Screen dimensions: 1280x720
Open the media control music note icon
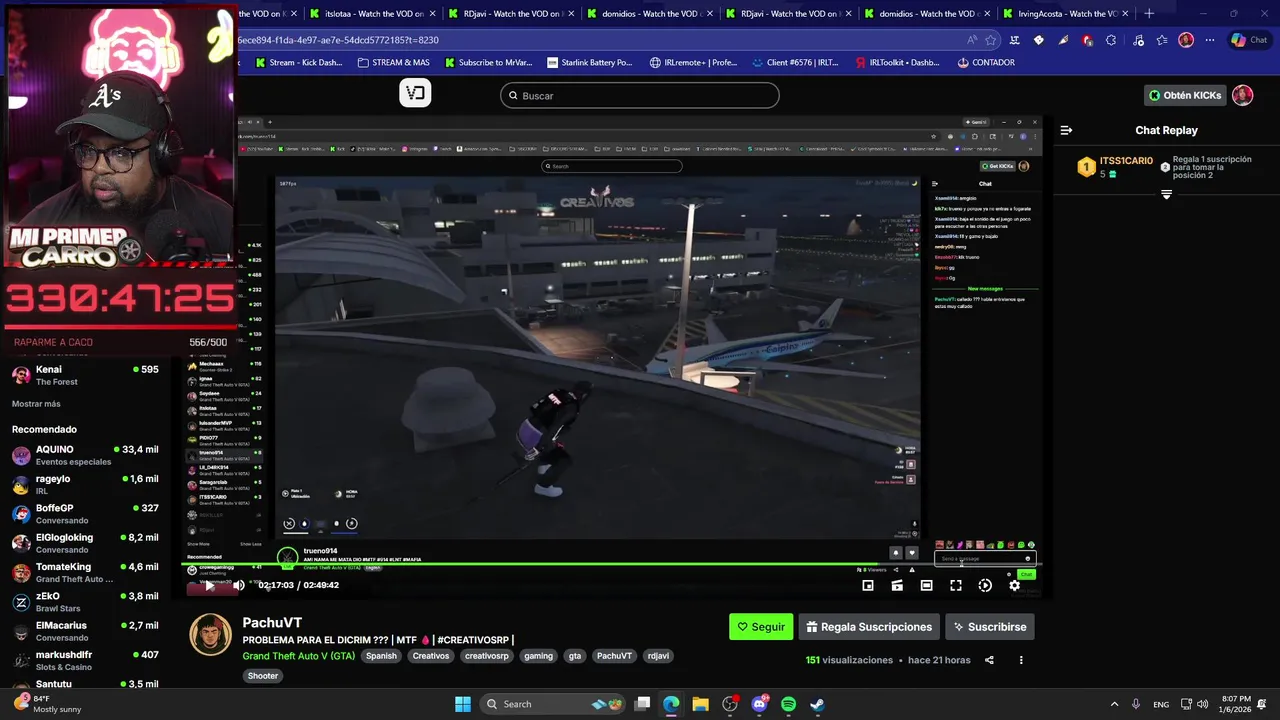click(x=1138, y=40)
